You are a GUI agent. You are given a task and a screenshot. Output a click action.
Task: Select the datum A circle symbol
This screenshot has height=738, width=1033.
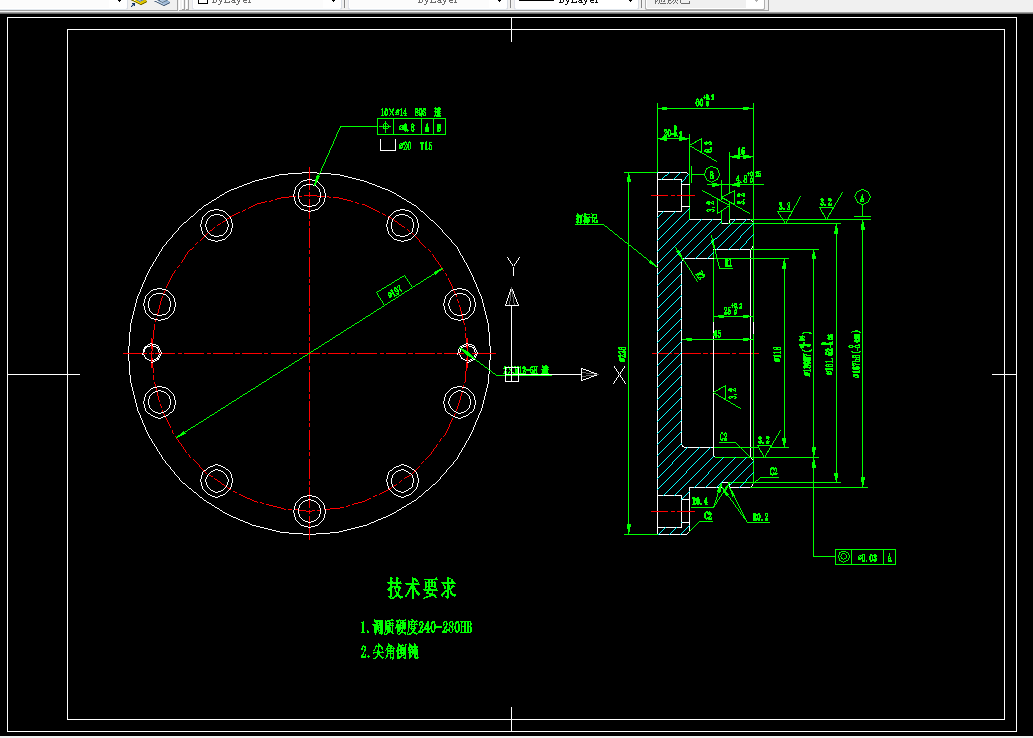(x=863, y=196)
